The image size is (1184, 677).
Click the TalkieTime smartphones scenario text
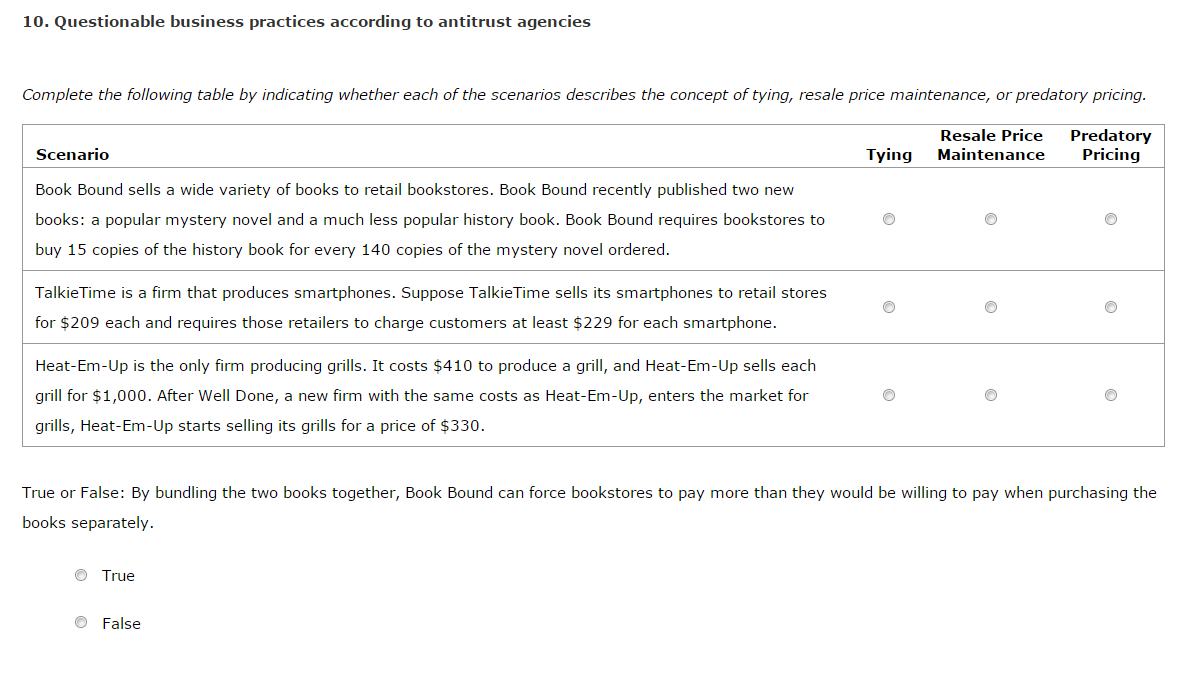[430, 307]
